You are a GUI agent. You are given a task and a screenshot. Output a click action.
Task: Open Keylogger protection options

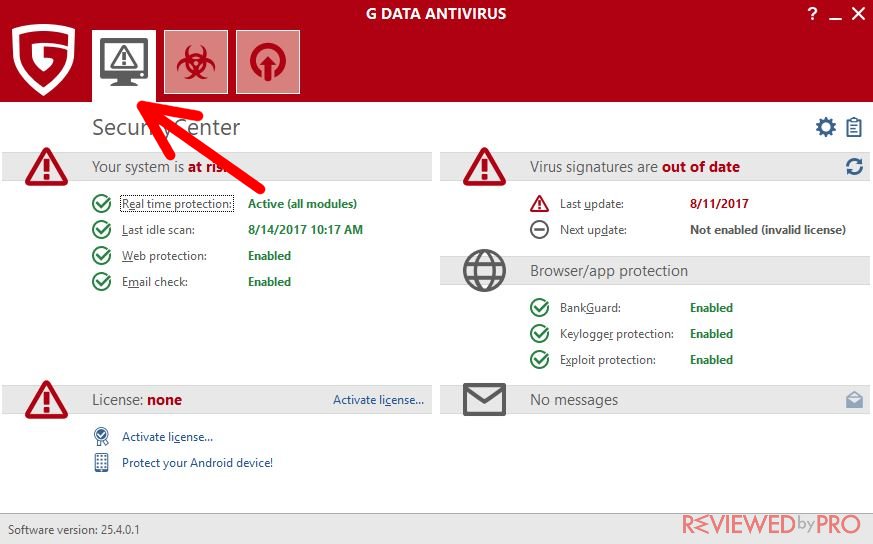(617, 334)
